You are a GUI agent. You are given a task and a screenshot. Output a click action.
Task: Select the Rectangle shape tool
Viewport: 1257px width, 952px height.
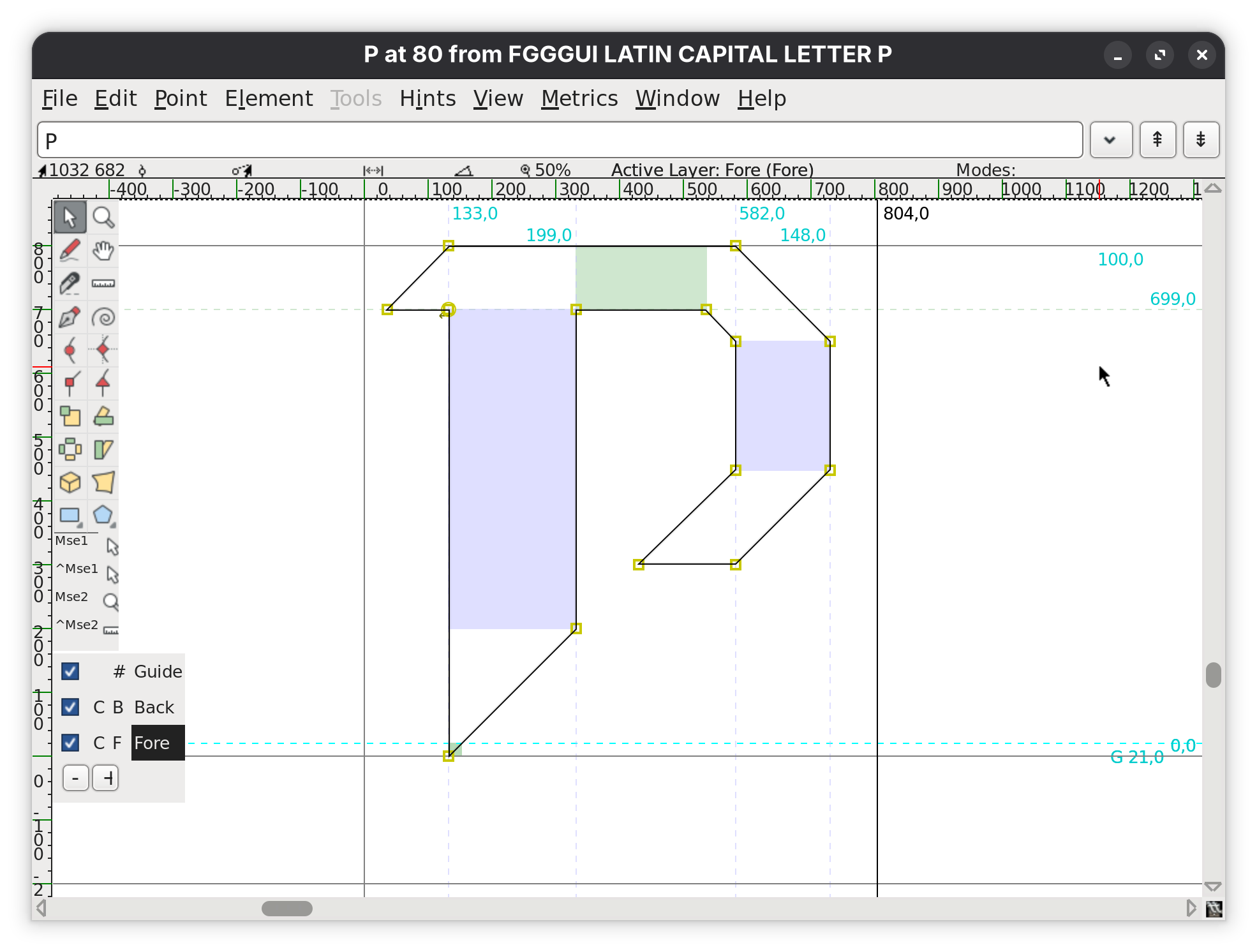(x=70, y=516)
